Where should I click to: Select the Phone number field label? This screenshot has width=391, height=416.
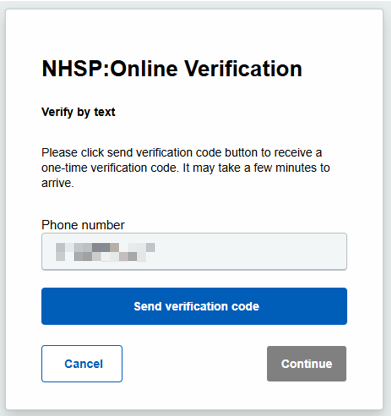pos(83,225)
